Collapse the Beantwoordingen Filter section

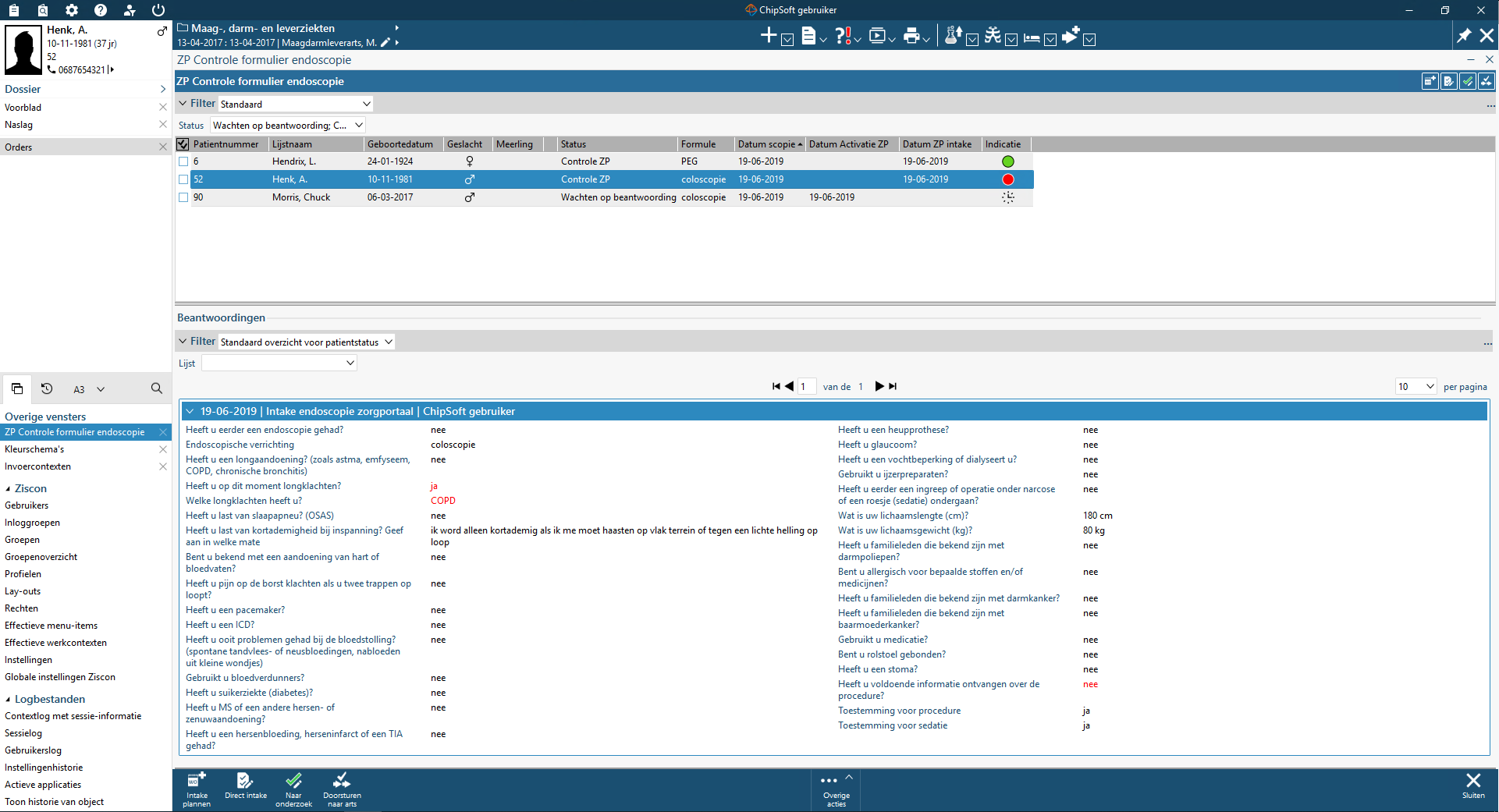click(183, 342)
